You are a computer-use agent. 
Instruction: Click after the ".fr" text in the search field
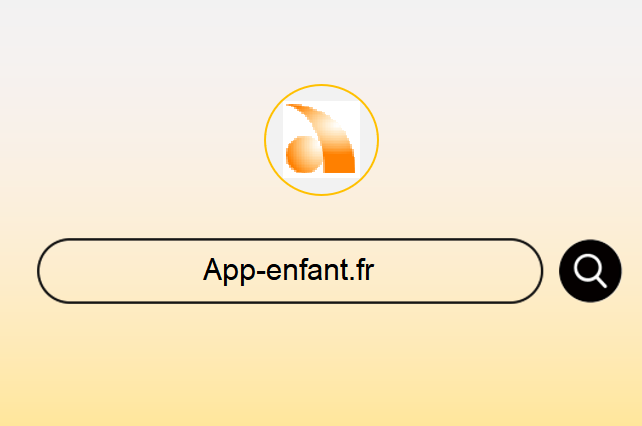[x=381, y=271]
